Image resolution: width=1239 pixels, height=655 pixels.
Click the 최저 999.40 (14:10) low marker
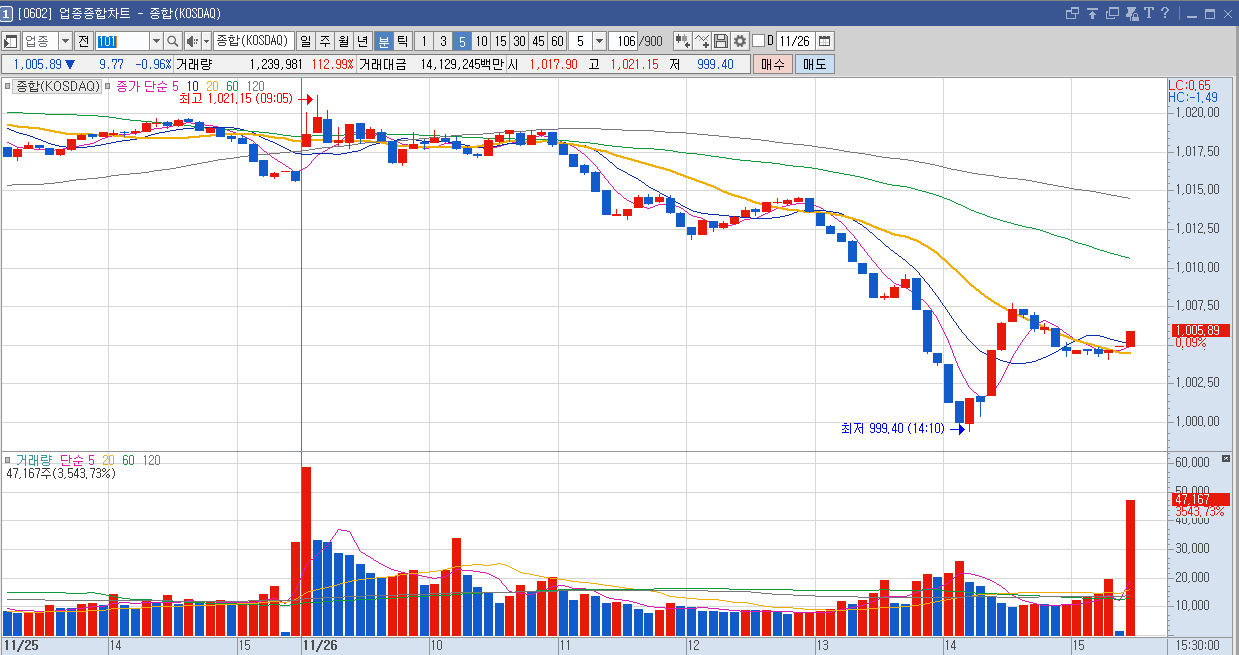[x=892, y=428]
